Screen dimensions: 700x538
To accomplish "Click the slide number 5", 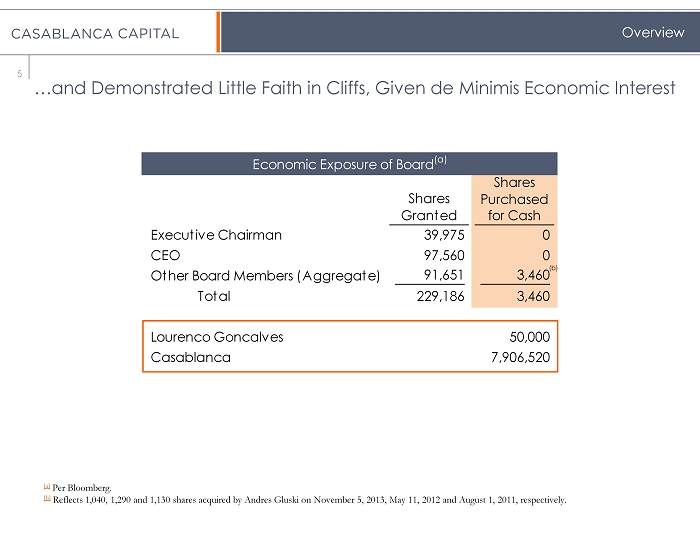I will click(19, 72).
